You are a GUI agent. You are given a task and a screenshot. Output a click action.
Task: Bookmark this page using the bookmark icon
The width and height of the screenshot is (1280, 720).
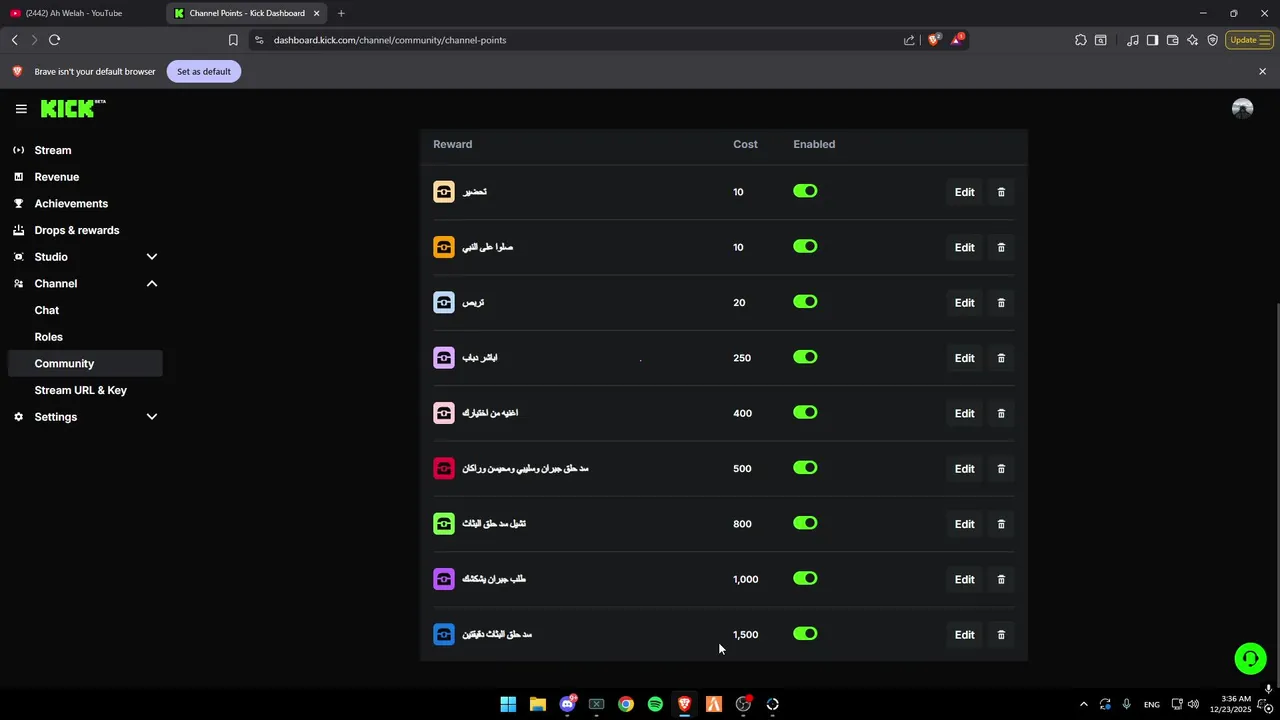[233, 40]
